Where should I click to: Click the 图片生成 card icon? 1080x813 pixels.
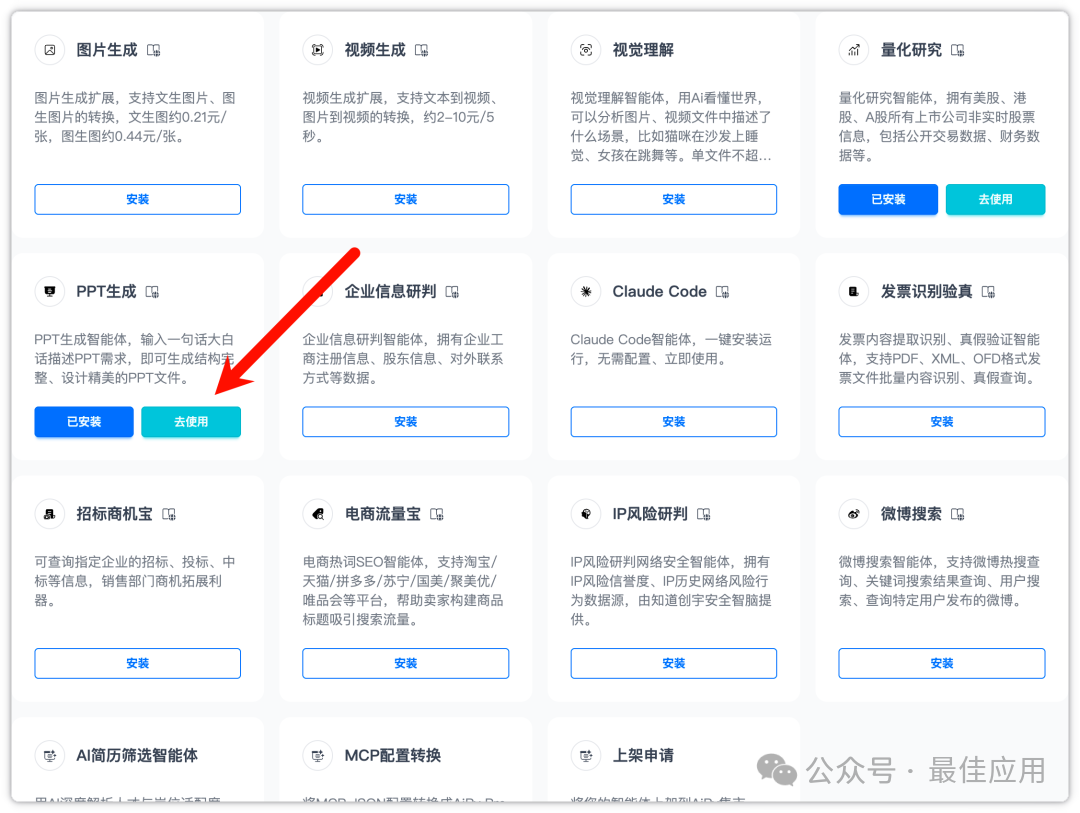pos(50,50)
